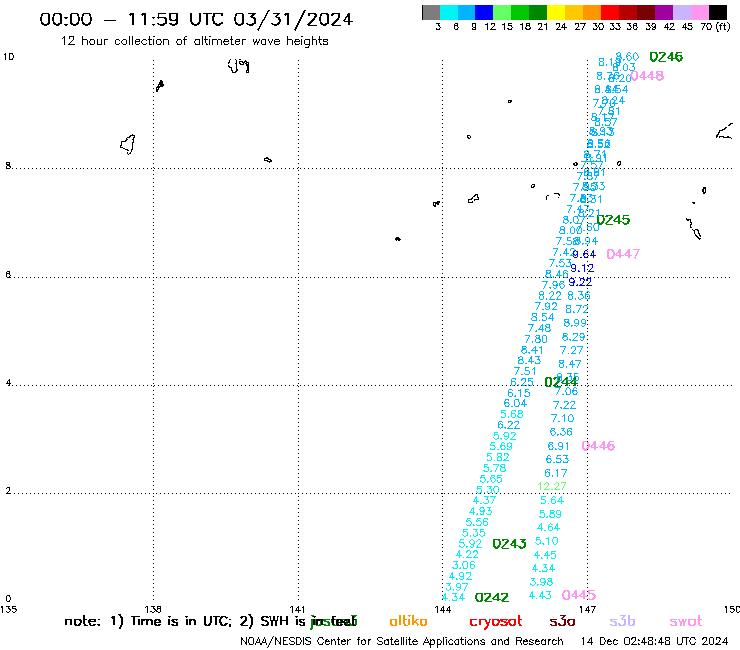740x650 pixels.
Task: Click the wave height value 5.78
Action: click(x=495, y=468)
